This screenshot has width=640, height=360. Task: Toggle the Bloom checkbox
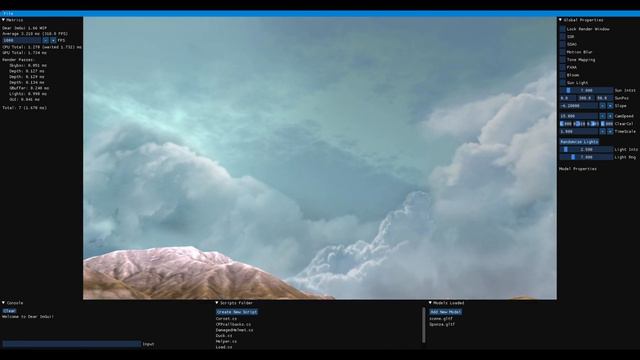pos(562,75)
